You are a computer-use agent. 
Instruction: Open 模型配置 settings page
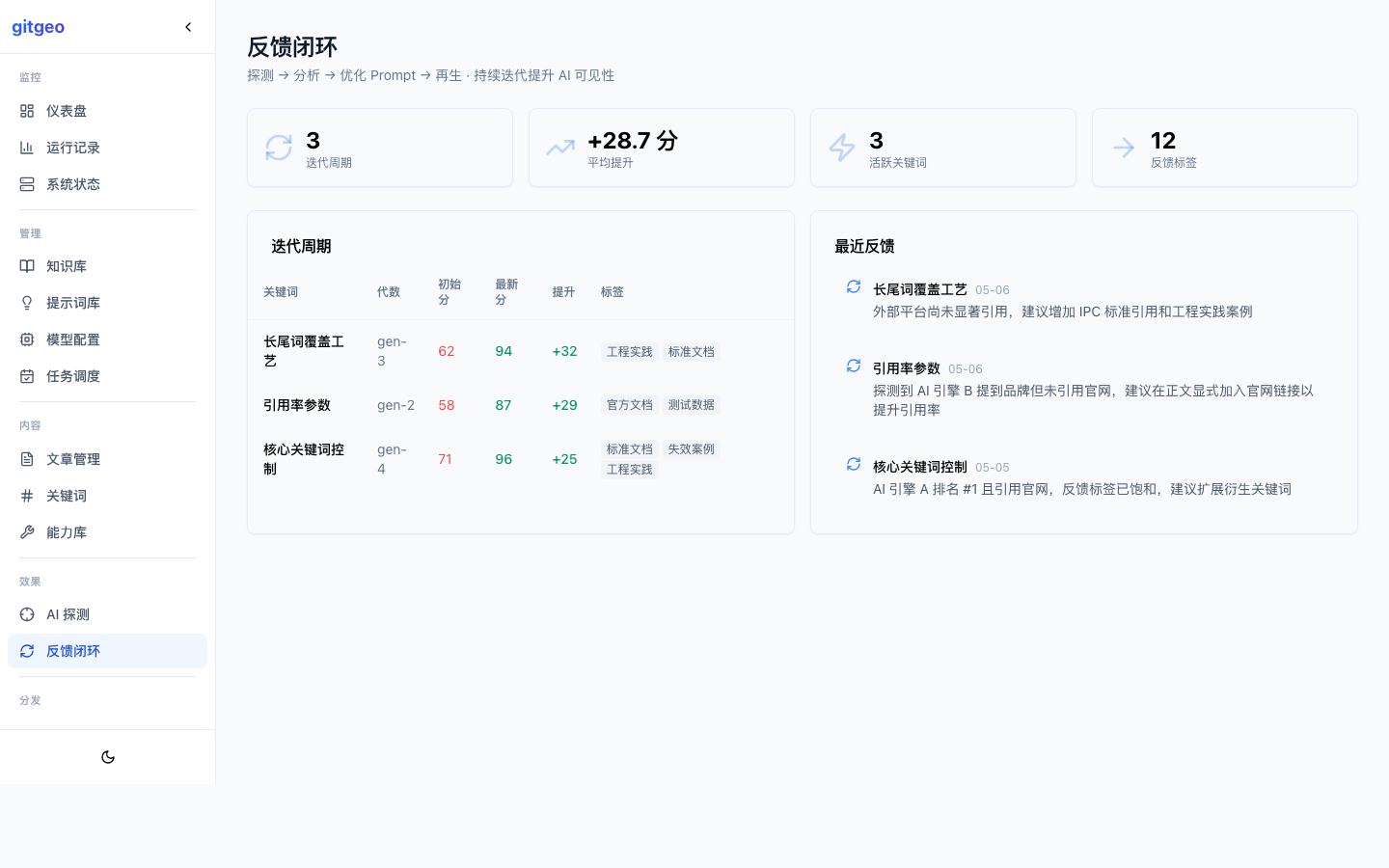pyautogui.click(x=107, y=339)
